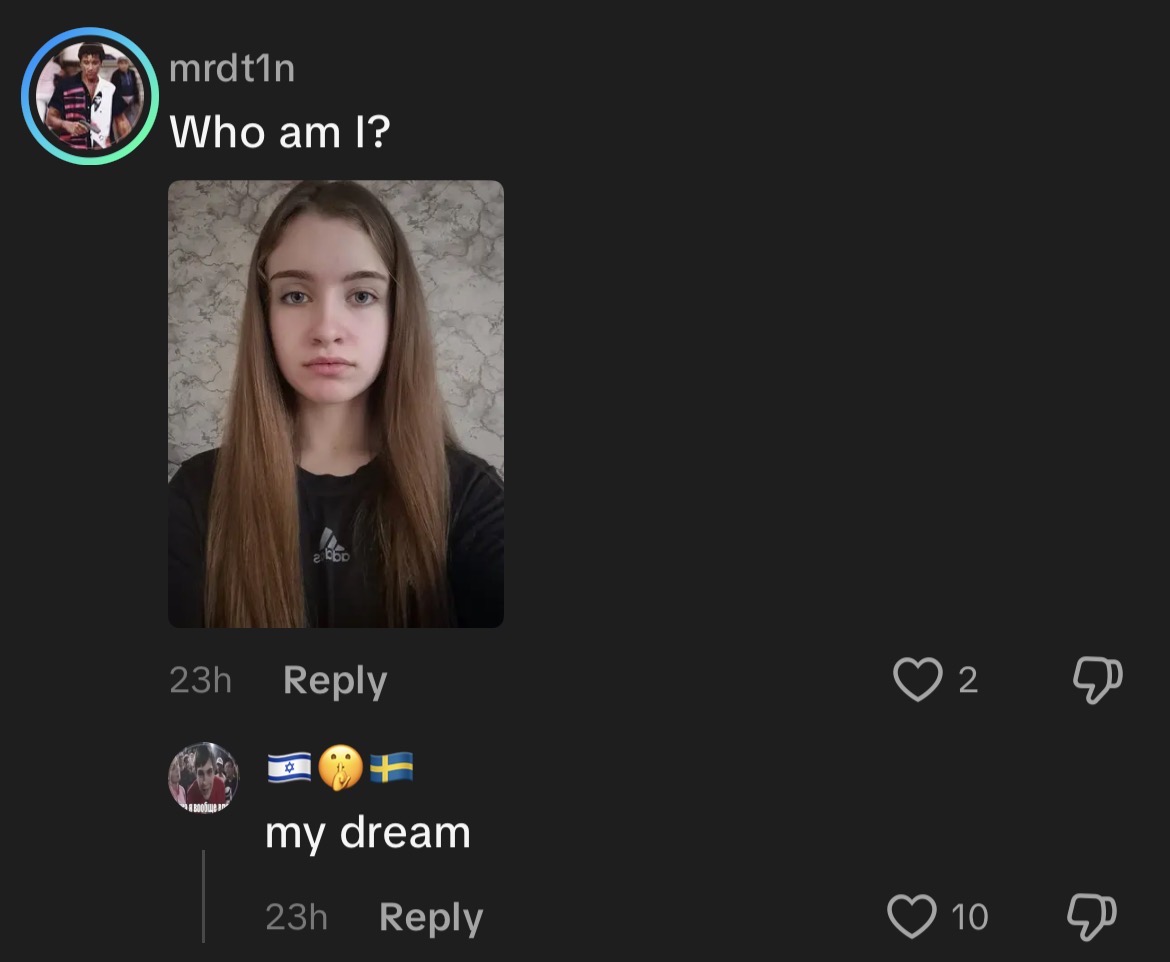Open mrdt1n's profile avatar
1170x962 pixels.
point(89,97)
